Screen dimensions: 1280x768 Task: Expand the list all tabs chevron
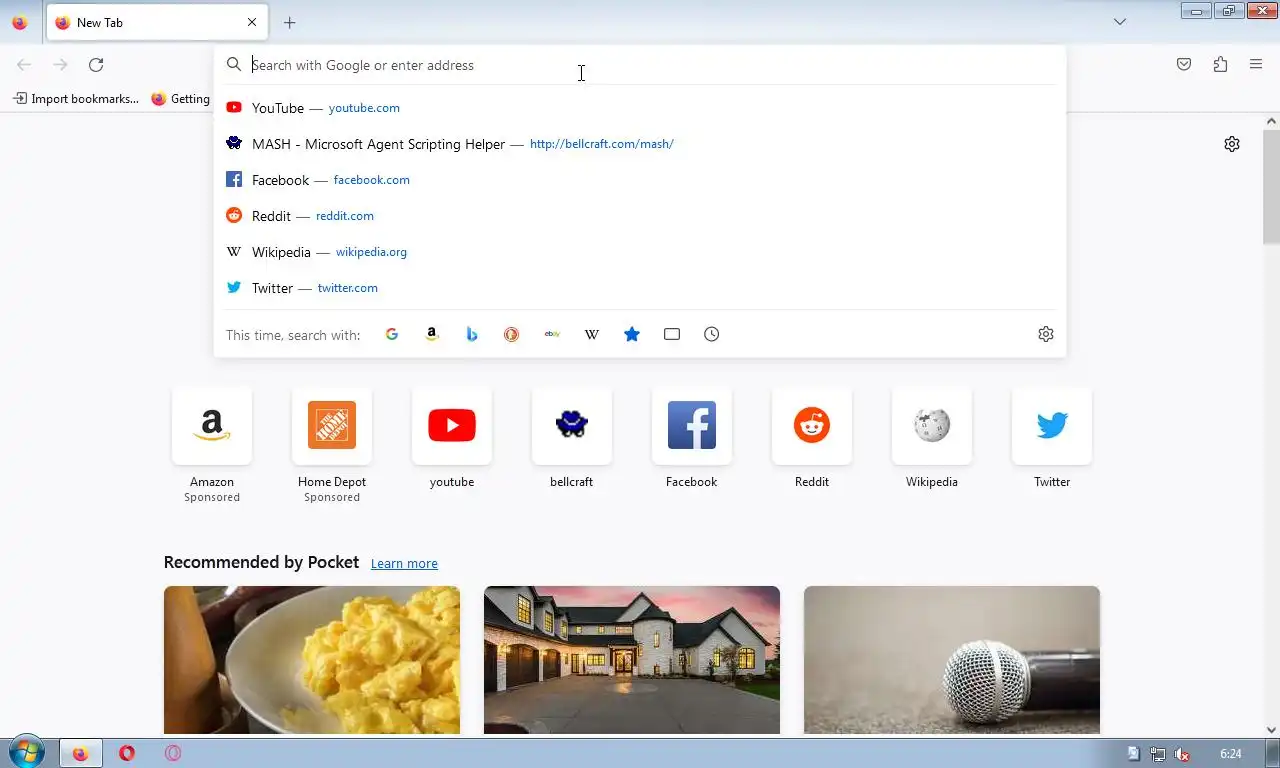point(1120,22)
